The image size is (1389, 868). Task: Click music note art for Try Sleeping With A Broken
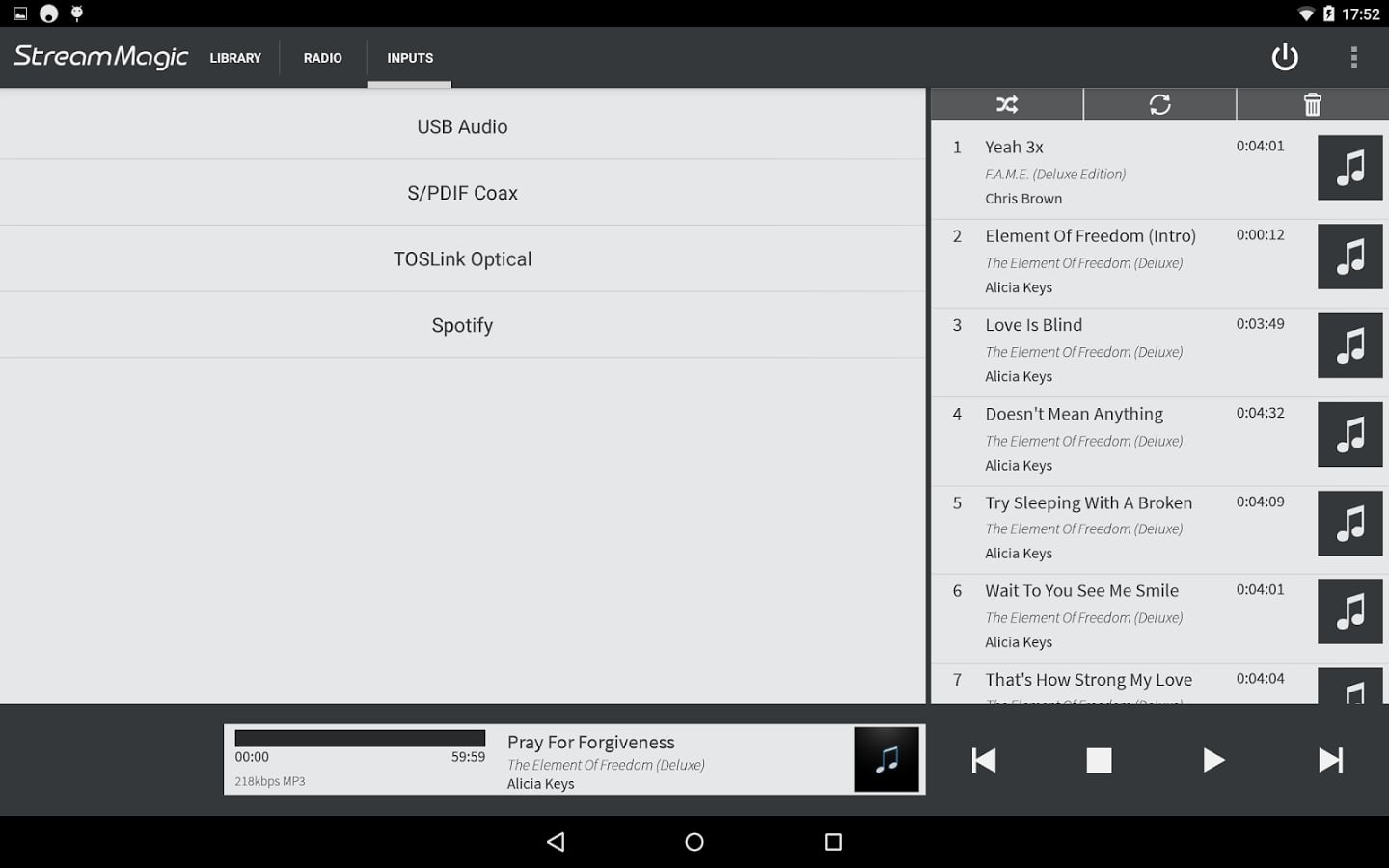1350,523
